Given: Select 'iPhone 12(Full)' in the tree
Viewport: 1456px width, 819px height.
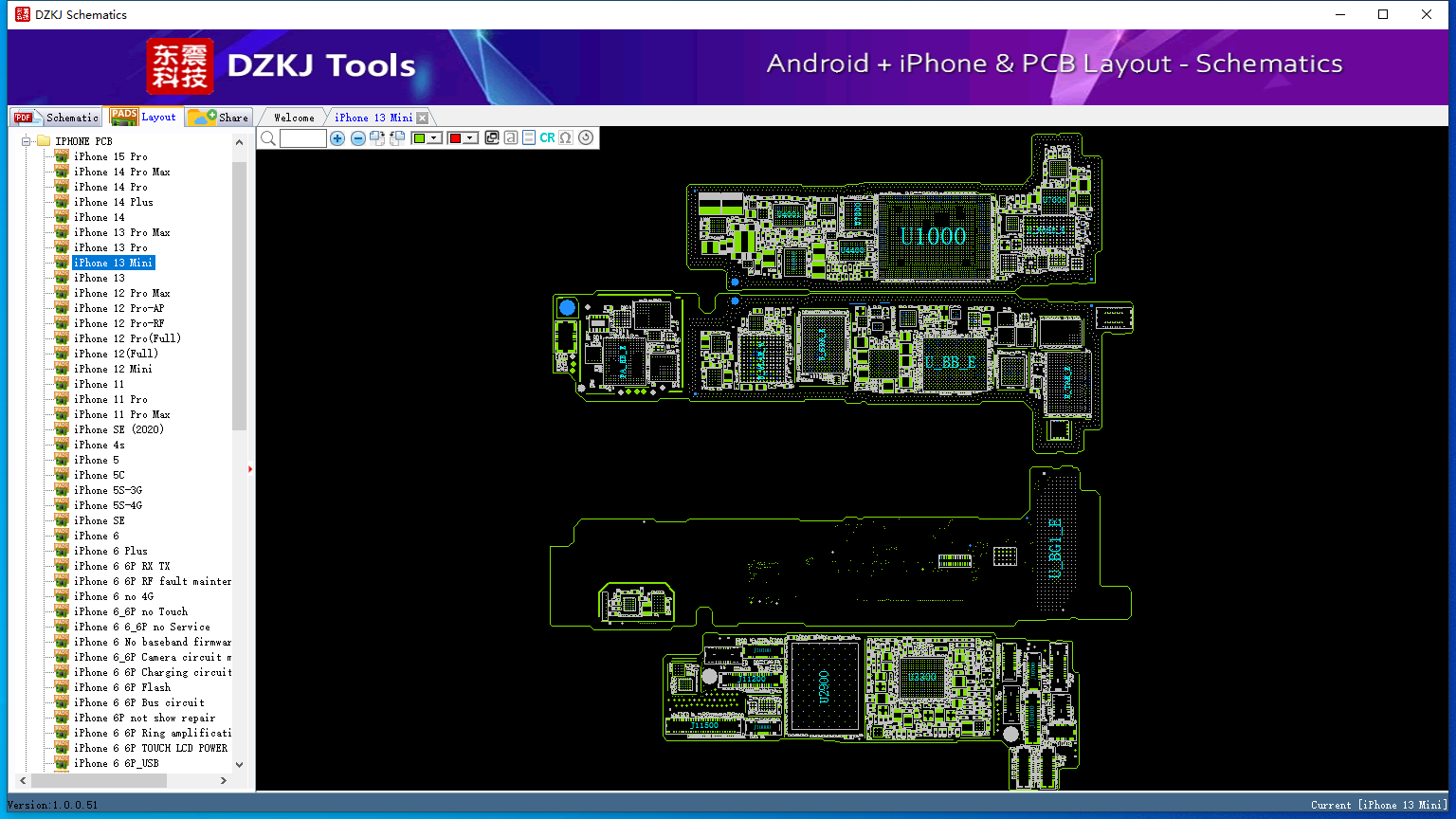Looking at the screenshot, I should 117,354.
